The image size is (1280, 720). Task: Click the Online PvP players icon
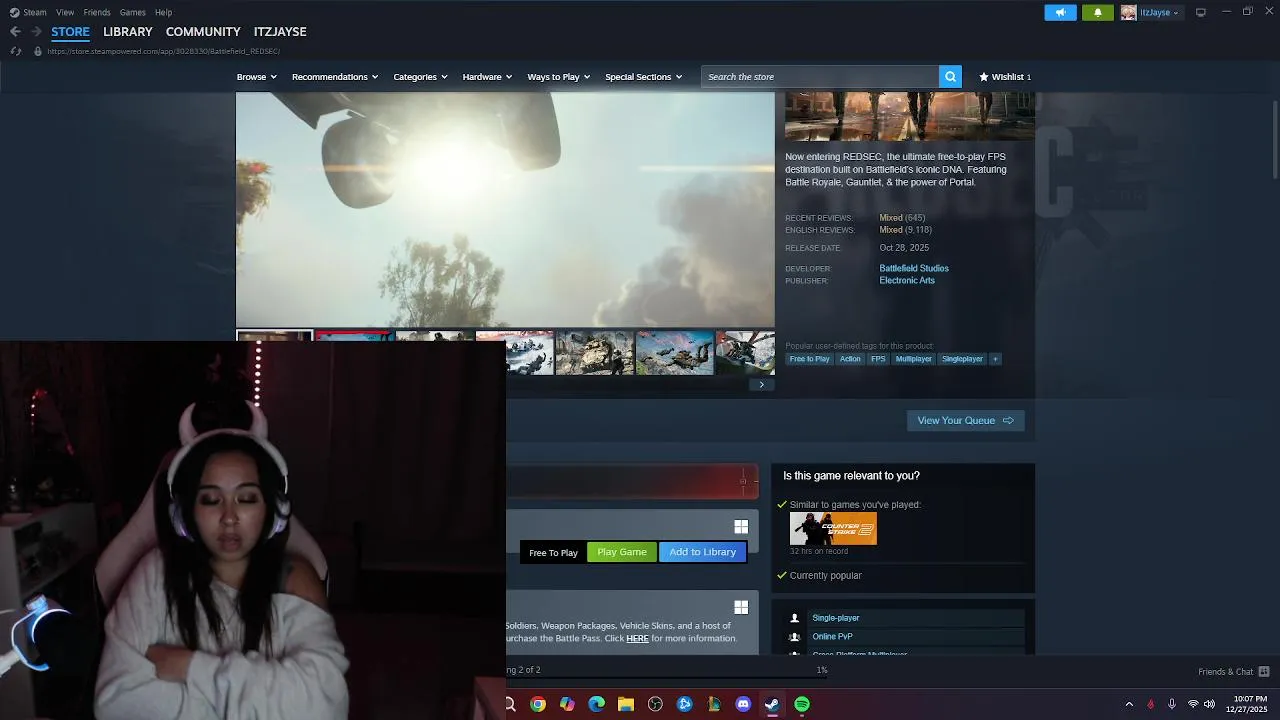(x=795, y=636)
